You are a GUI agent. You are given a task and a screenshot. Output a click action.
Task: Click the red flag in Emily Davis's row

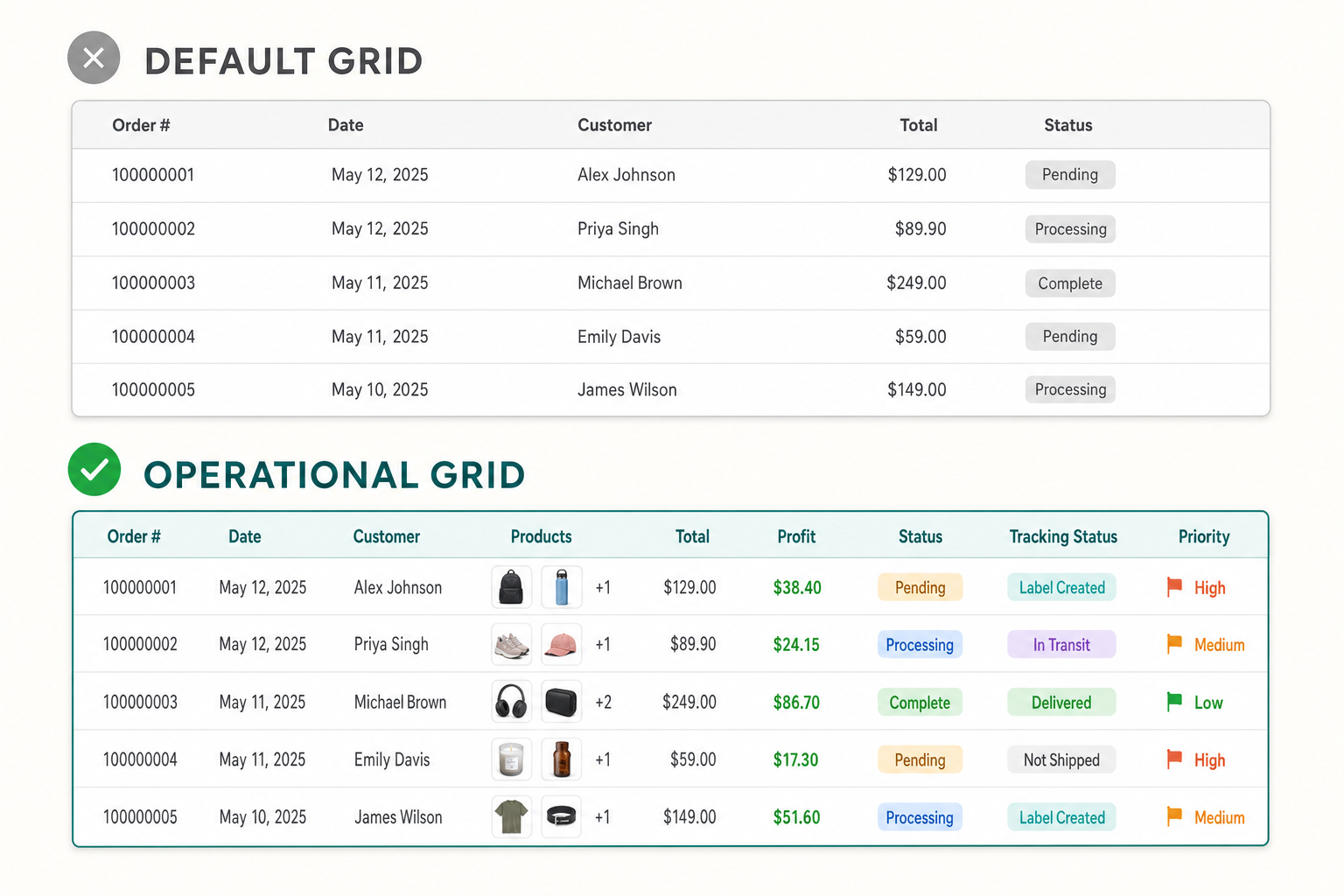(x=1174, y=759)
